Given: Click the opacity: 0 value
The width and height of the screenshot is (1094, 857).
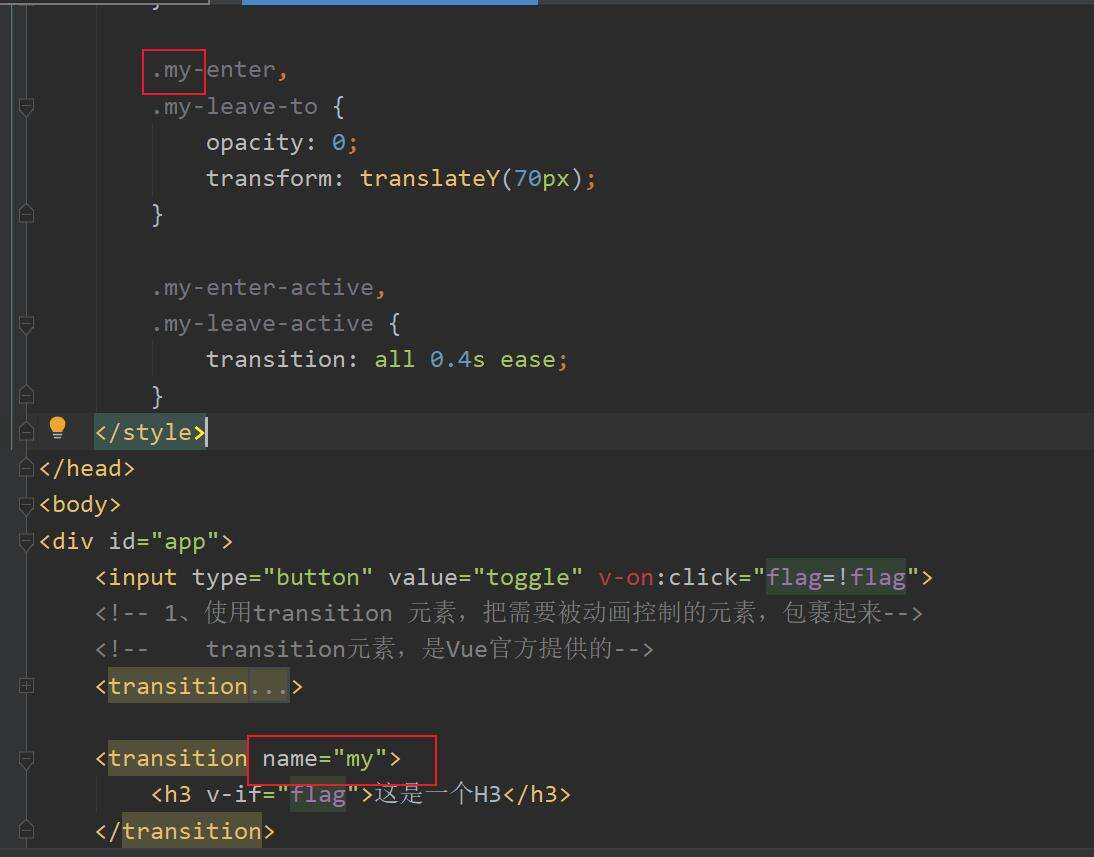Looking at the screenshot, I should (x=338, y=143).
